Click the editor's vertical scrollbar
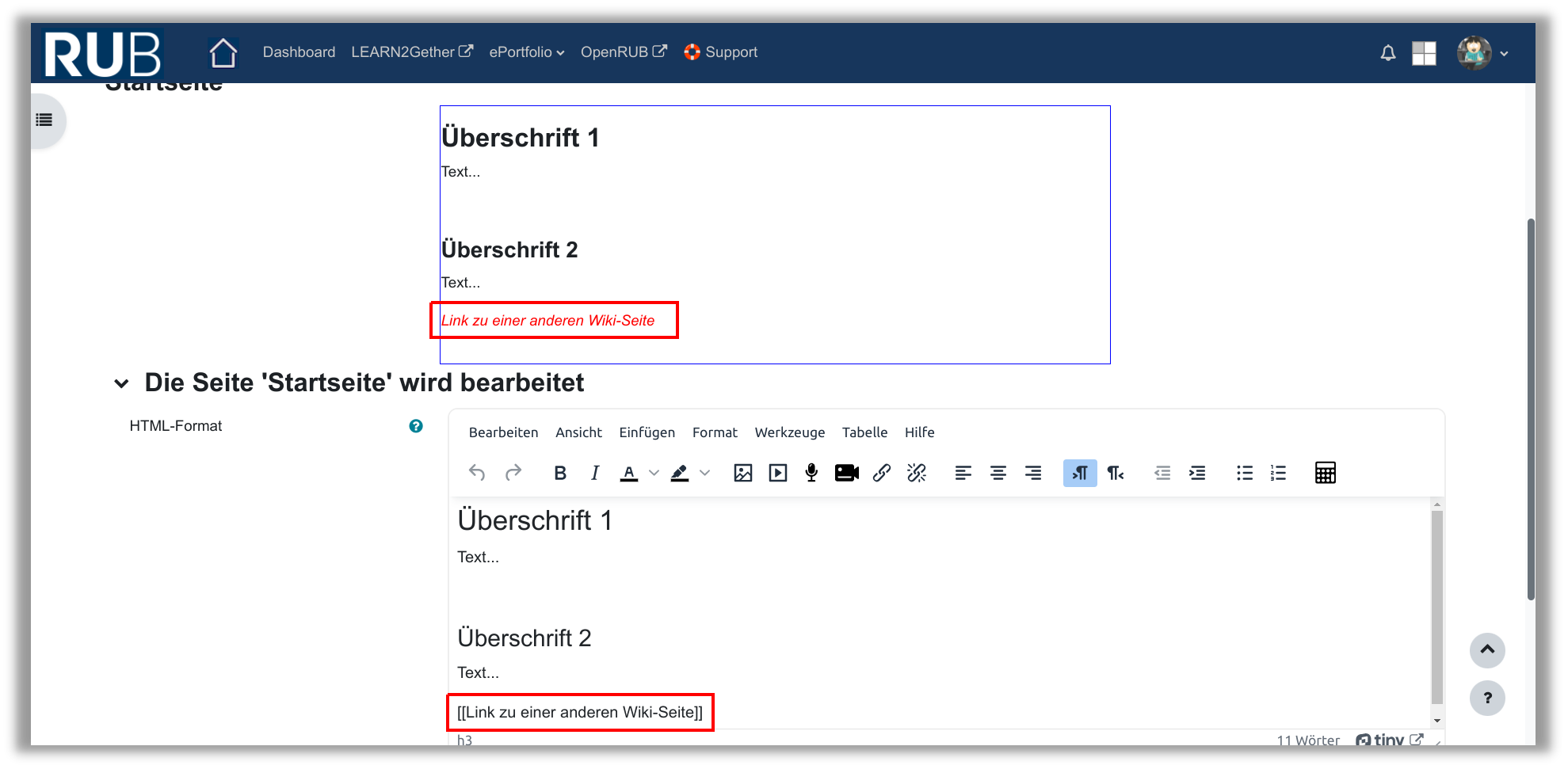The image size is (1568, 769). 1436,606
